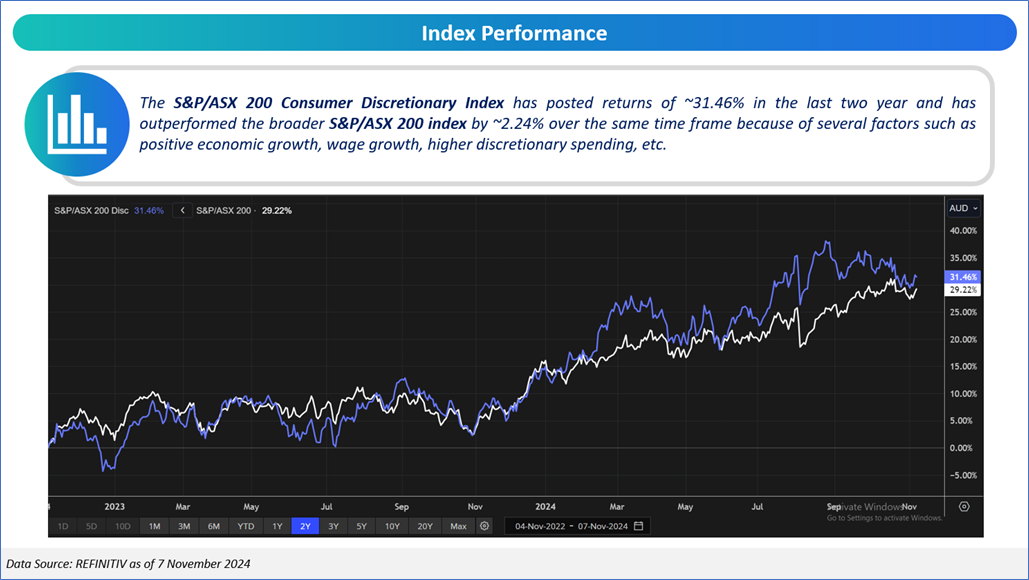The image size is (1029, 580).
Task: Click the white 29.22% axis price tag
Action: tap(963, 289)
